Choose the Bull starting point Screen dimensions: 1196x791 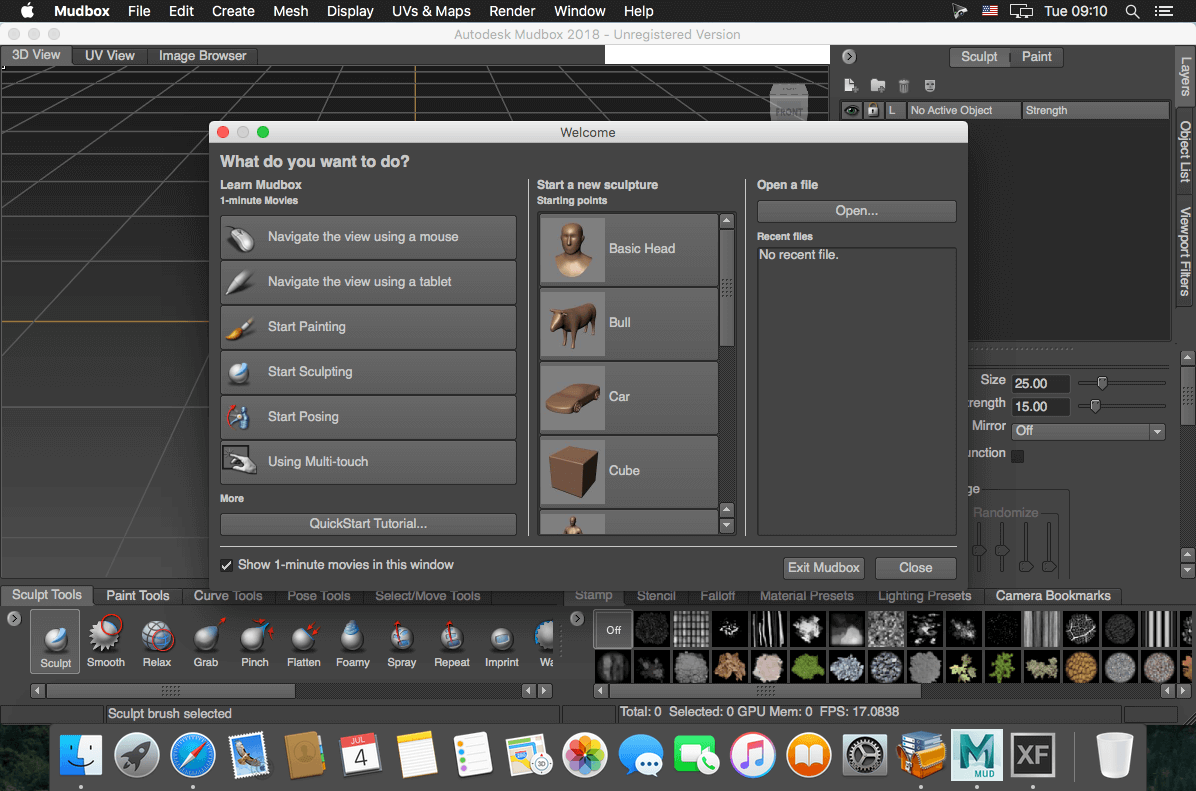point(629,323)
